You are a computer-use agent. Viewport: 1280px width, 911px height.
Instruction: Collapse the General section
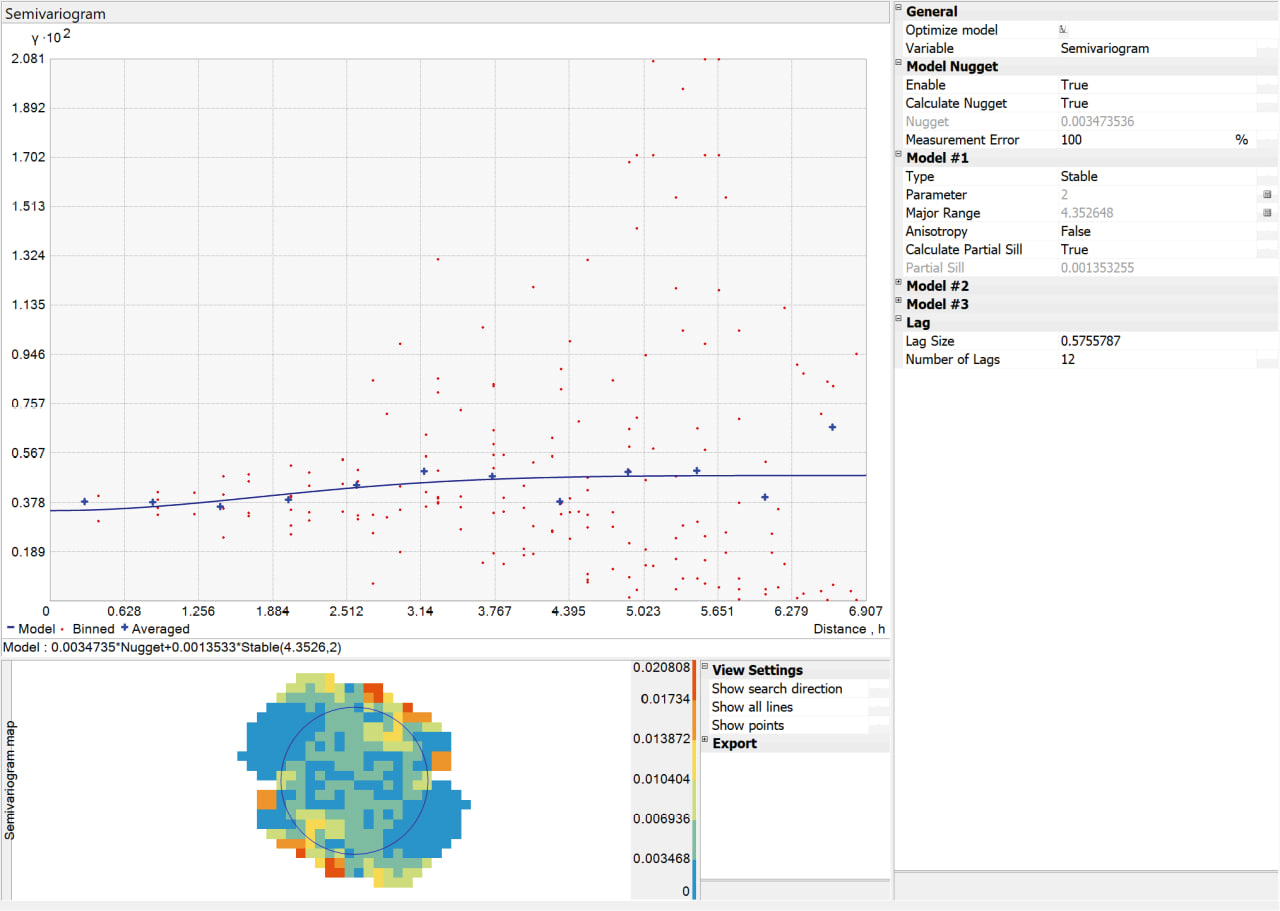click(x=898, y=11)
